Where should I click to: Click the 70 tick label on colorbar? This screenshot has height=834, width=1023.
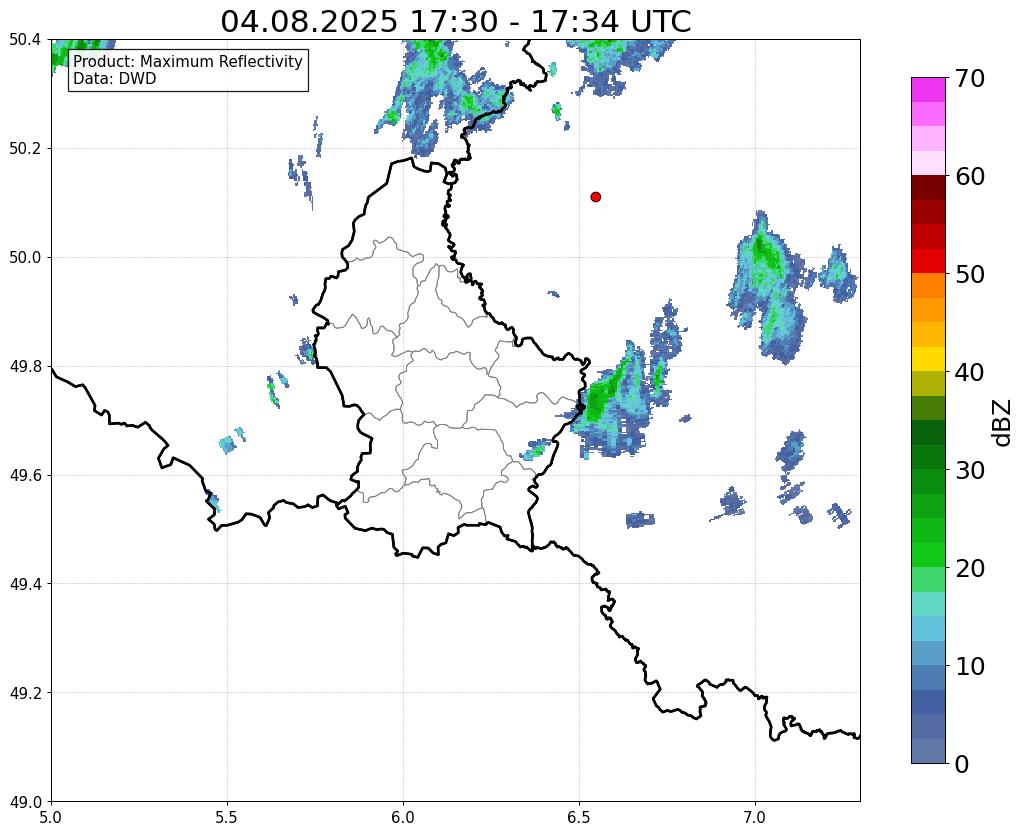(969, 78)
